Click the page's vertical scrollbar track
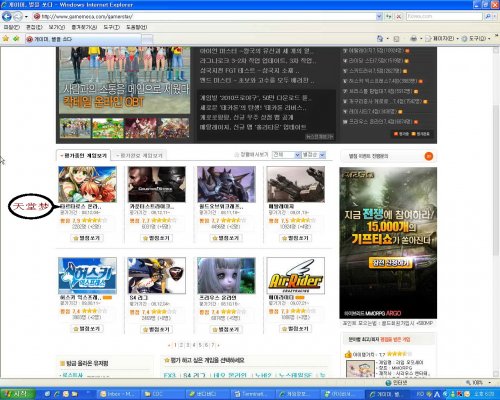Viewport: 500px width, 400px height. [x=496, y=213]
